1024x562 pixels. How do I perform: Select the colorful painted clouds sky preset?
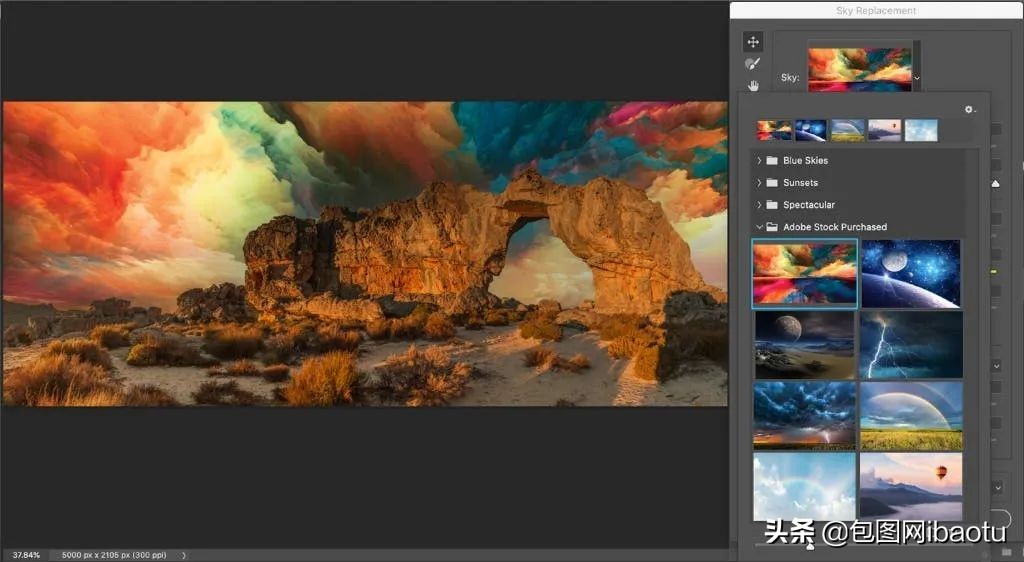[x=805, y=273]
